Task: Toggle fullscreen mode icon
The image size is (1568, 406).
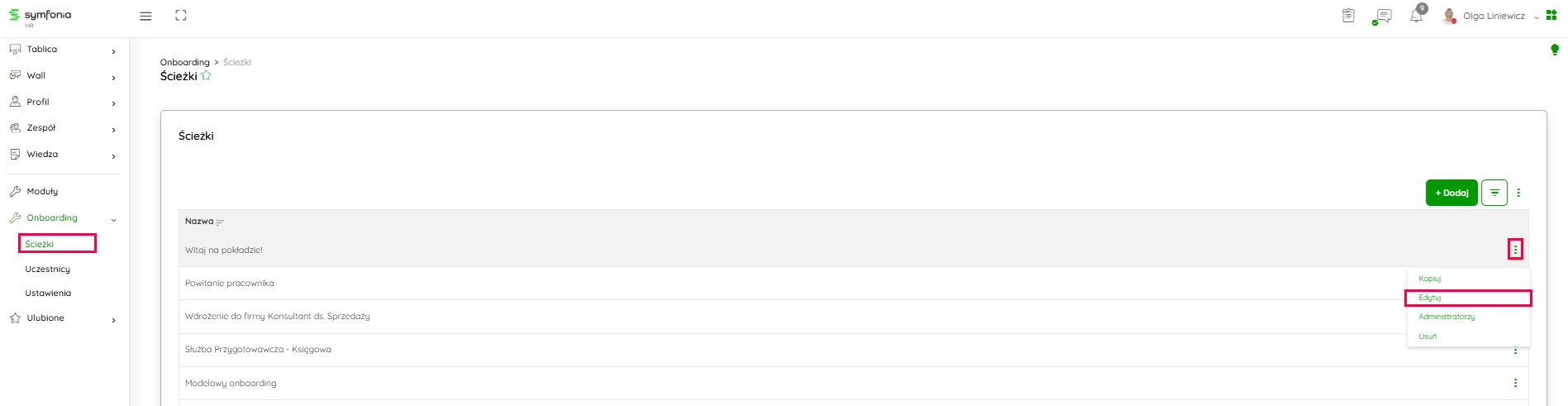Action: click(x=181, y=16)
